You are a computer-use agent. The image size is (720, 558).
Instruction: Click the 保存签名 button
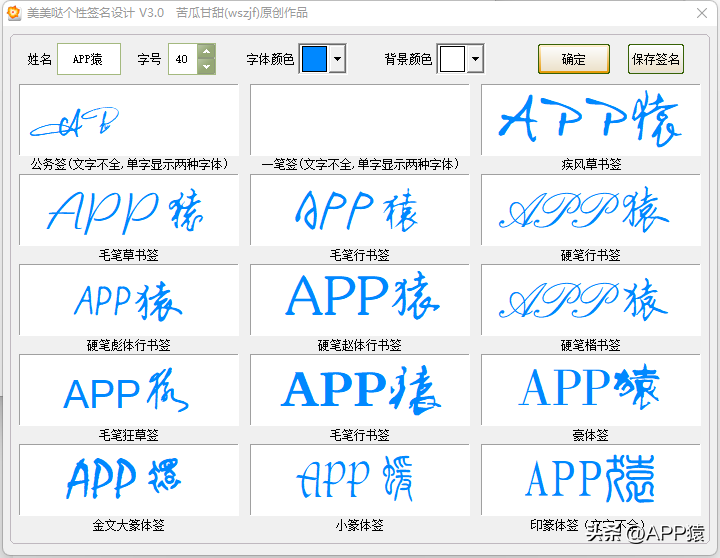[656, 59]
